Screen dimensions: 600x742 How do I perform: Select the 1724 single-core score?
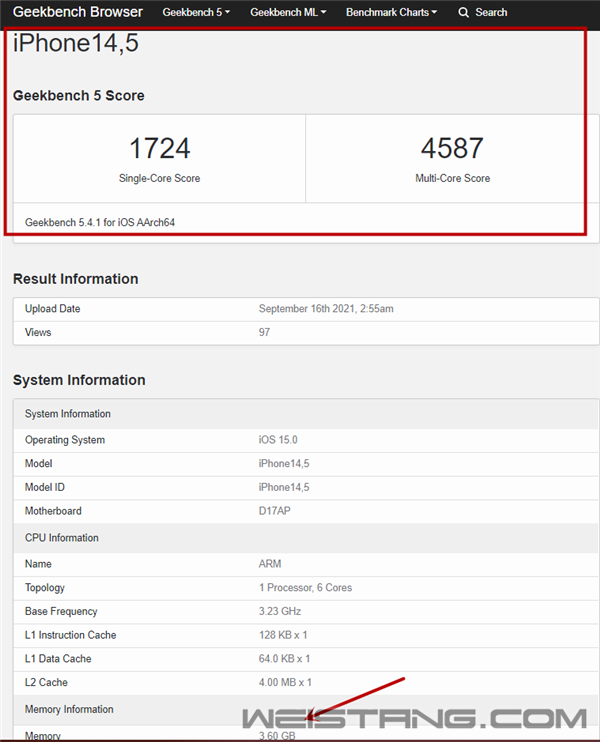click(x=159, y=148)
